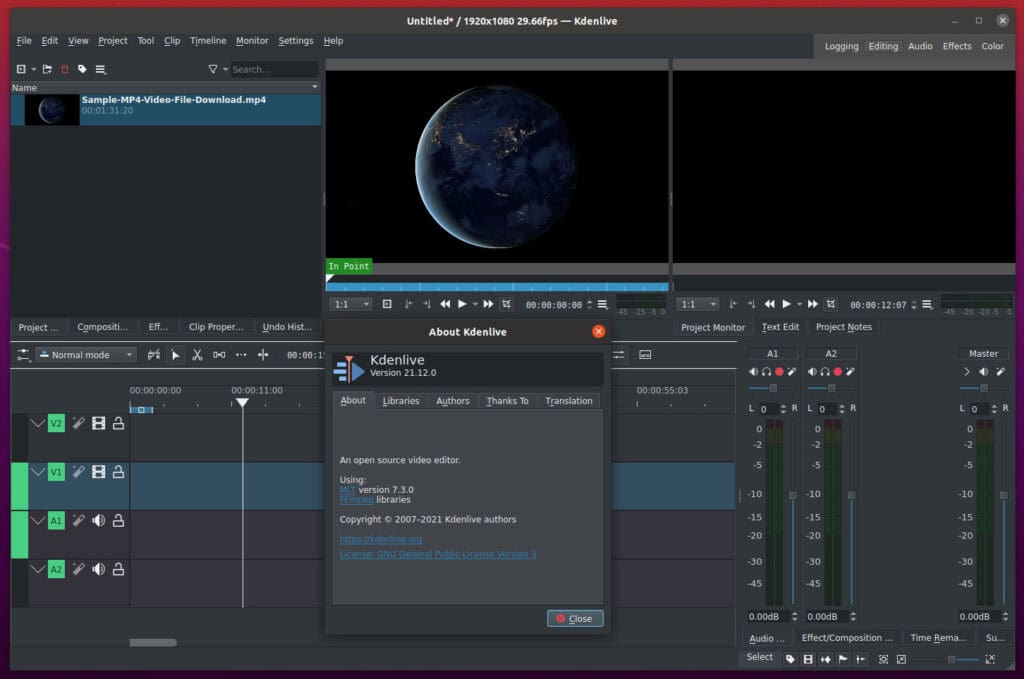Image resolution: width=1024 pixels, height=679 pixels.
Task: Lock the V2 track
Action: 118,424
